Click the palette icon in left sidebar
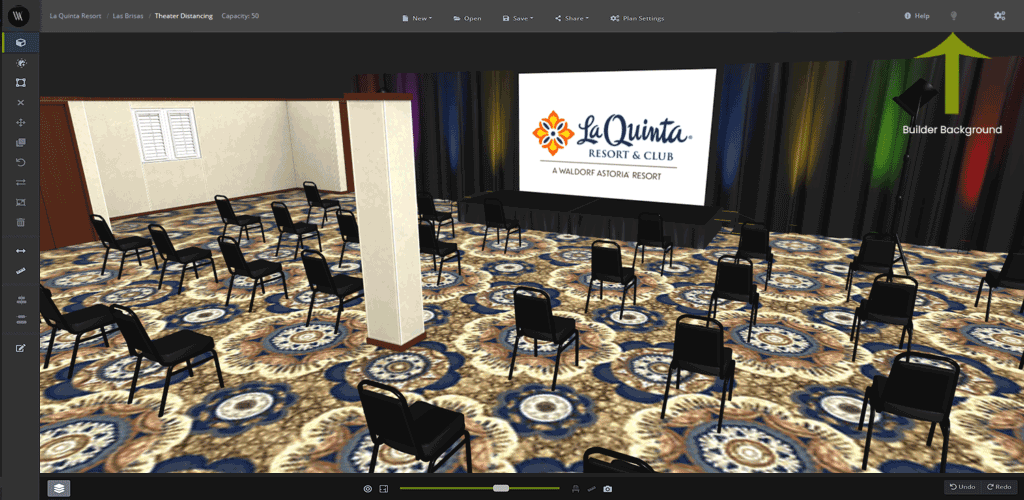Screen dimensions: 1024x500 tap(21, 63)
